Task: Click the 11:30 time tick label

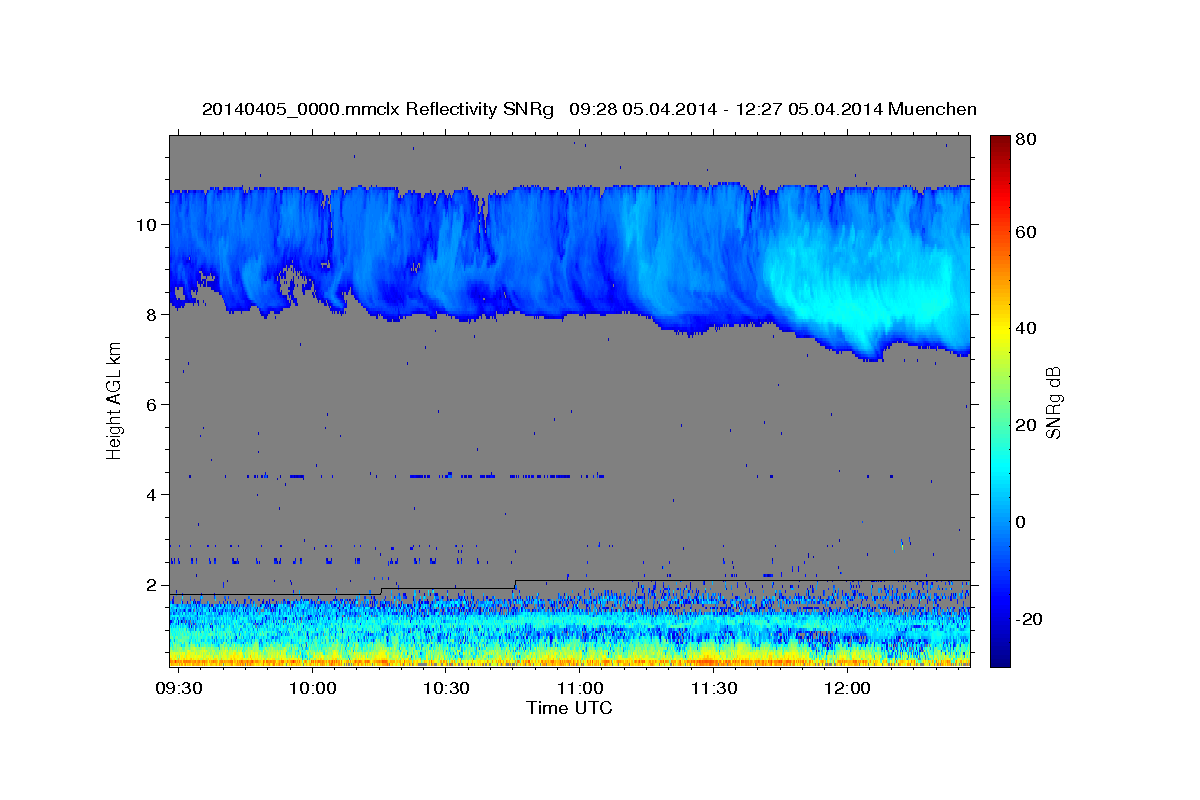Action: 713,689
